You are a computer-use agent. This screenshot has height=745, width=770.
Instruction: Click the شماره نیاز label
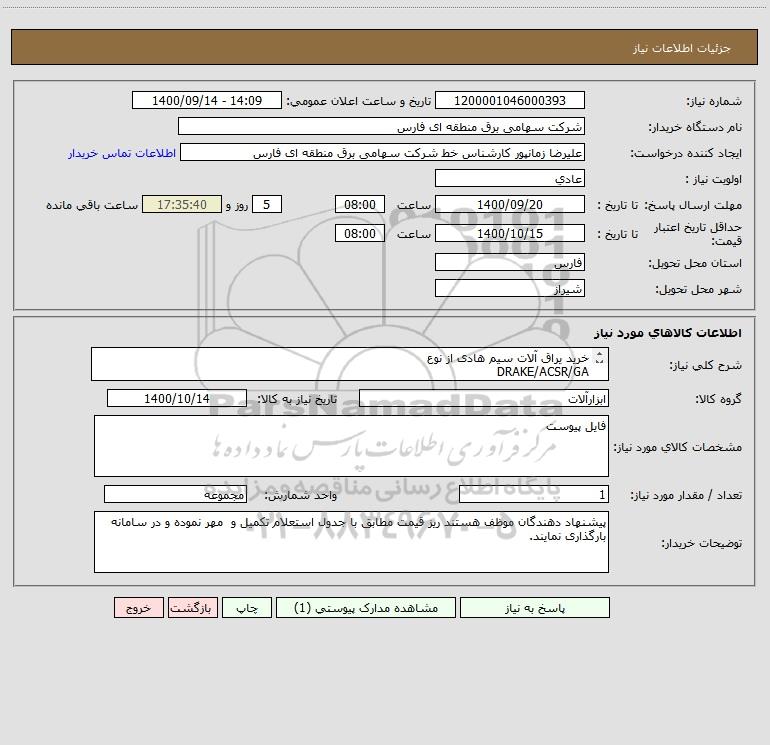point(714,101)
